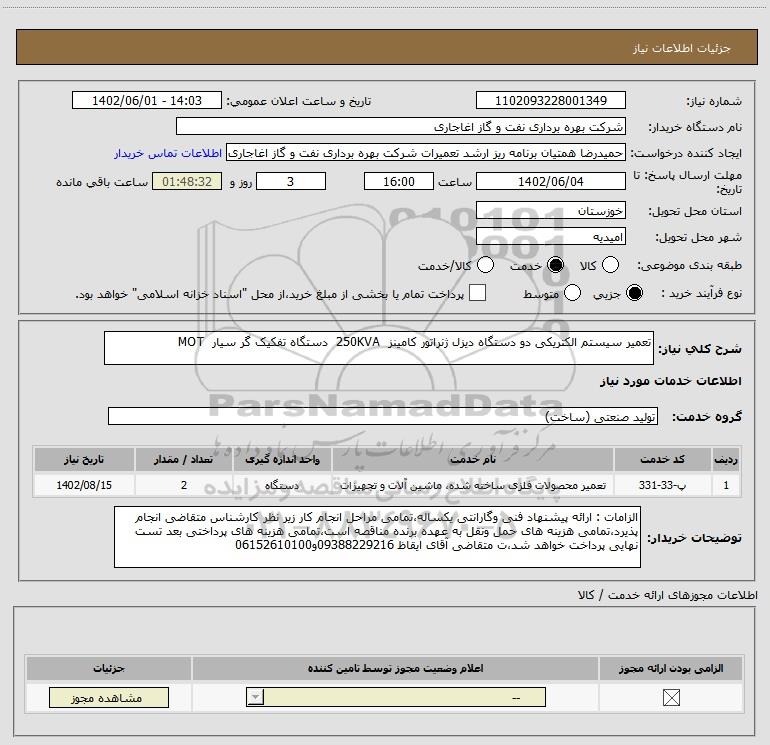Screen dimensions: 770x745
Task: Click the الزامی بودن ارائه مجوز column header
Action: pyautogui.click(x=671, y=668)
